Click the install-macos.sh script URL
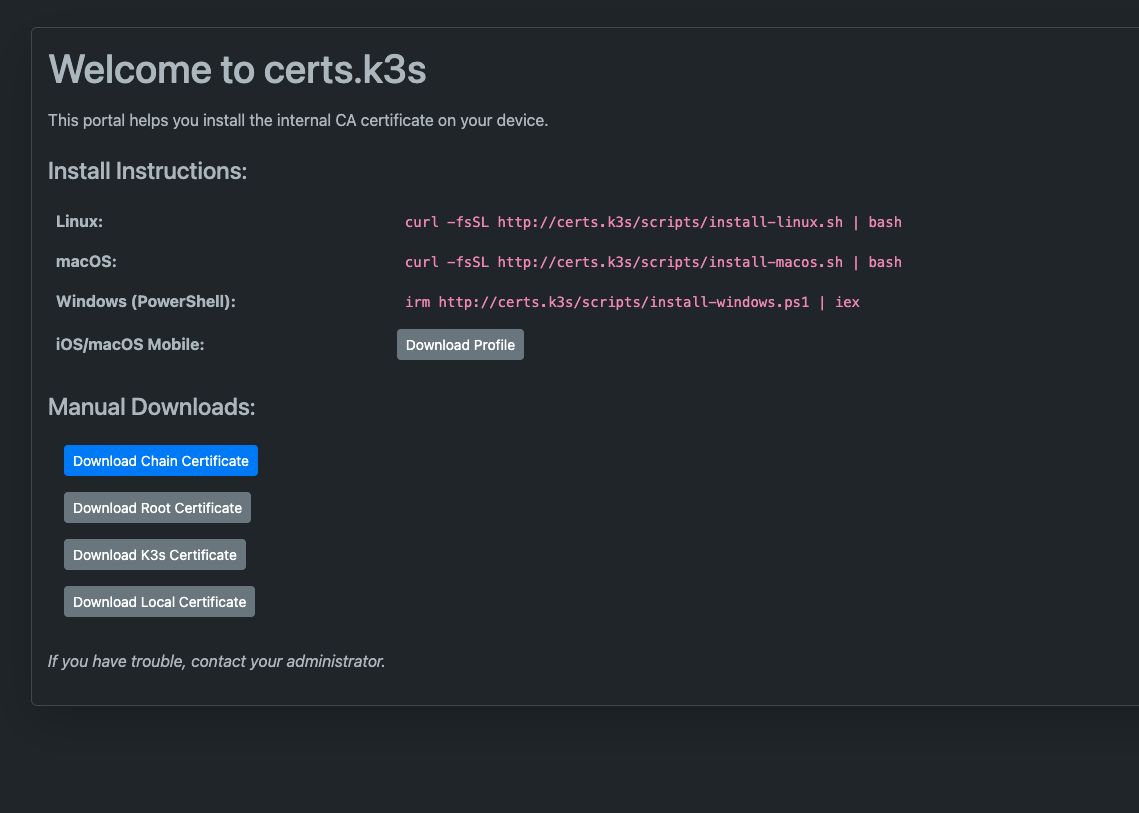Image resolution: width=1139 pixels, height=813 pixels. pos(670,262)
